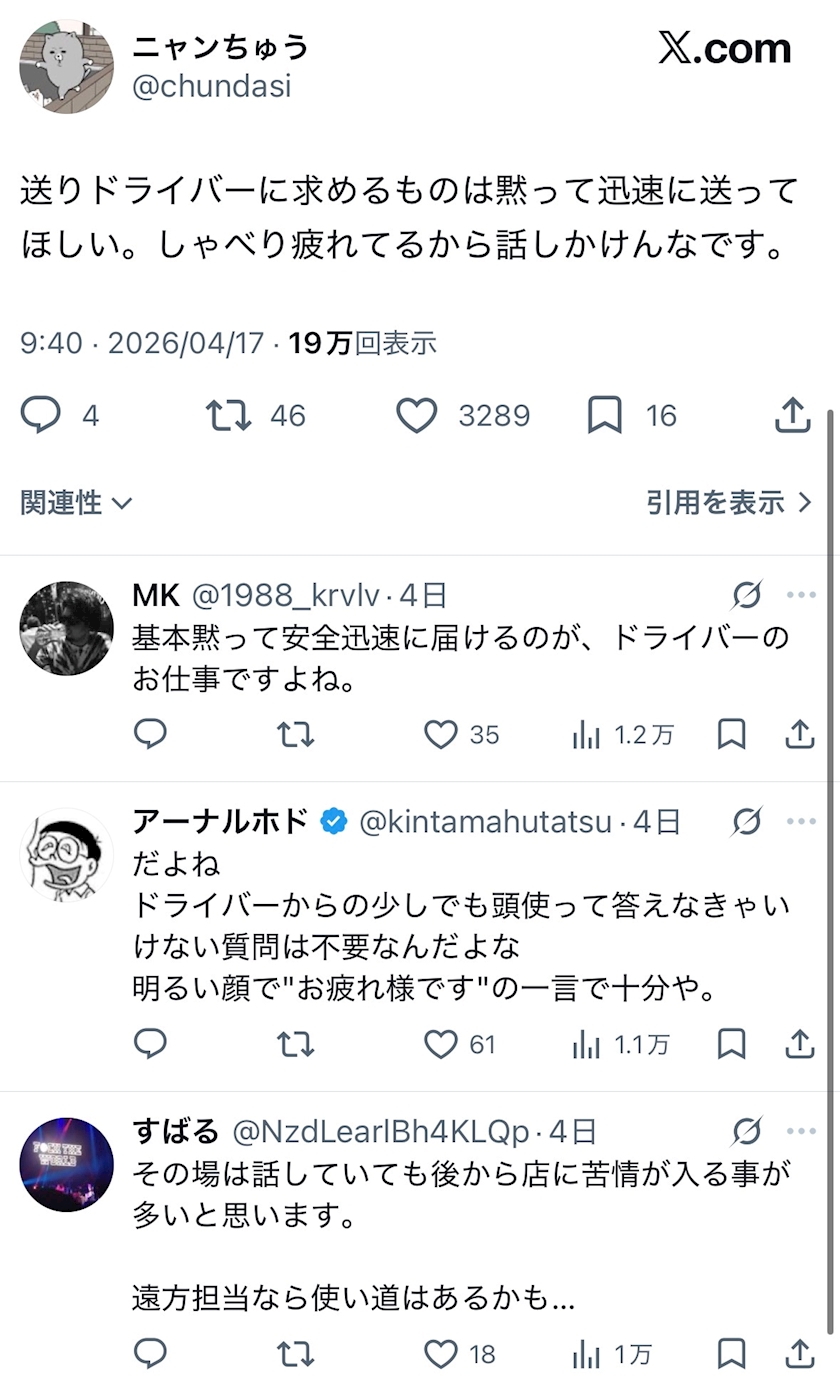Image resolution: width=840 pixels, height=1391 pixels.
Task: Open the 関連性 sort dropdown
Action: (x=76, y=502)
